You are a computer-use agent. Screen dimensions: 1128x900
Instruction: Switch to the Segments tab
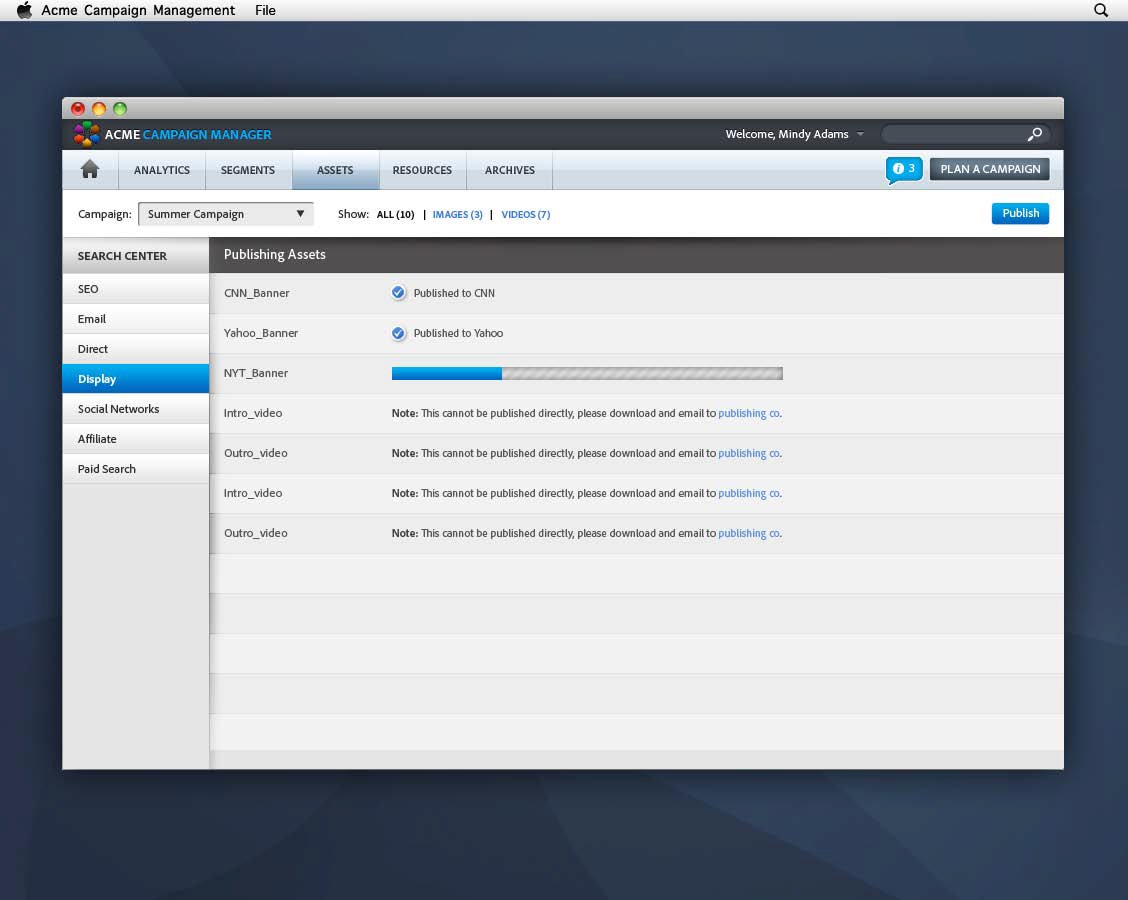point(248,170)
